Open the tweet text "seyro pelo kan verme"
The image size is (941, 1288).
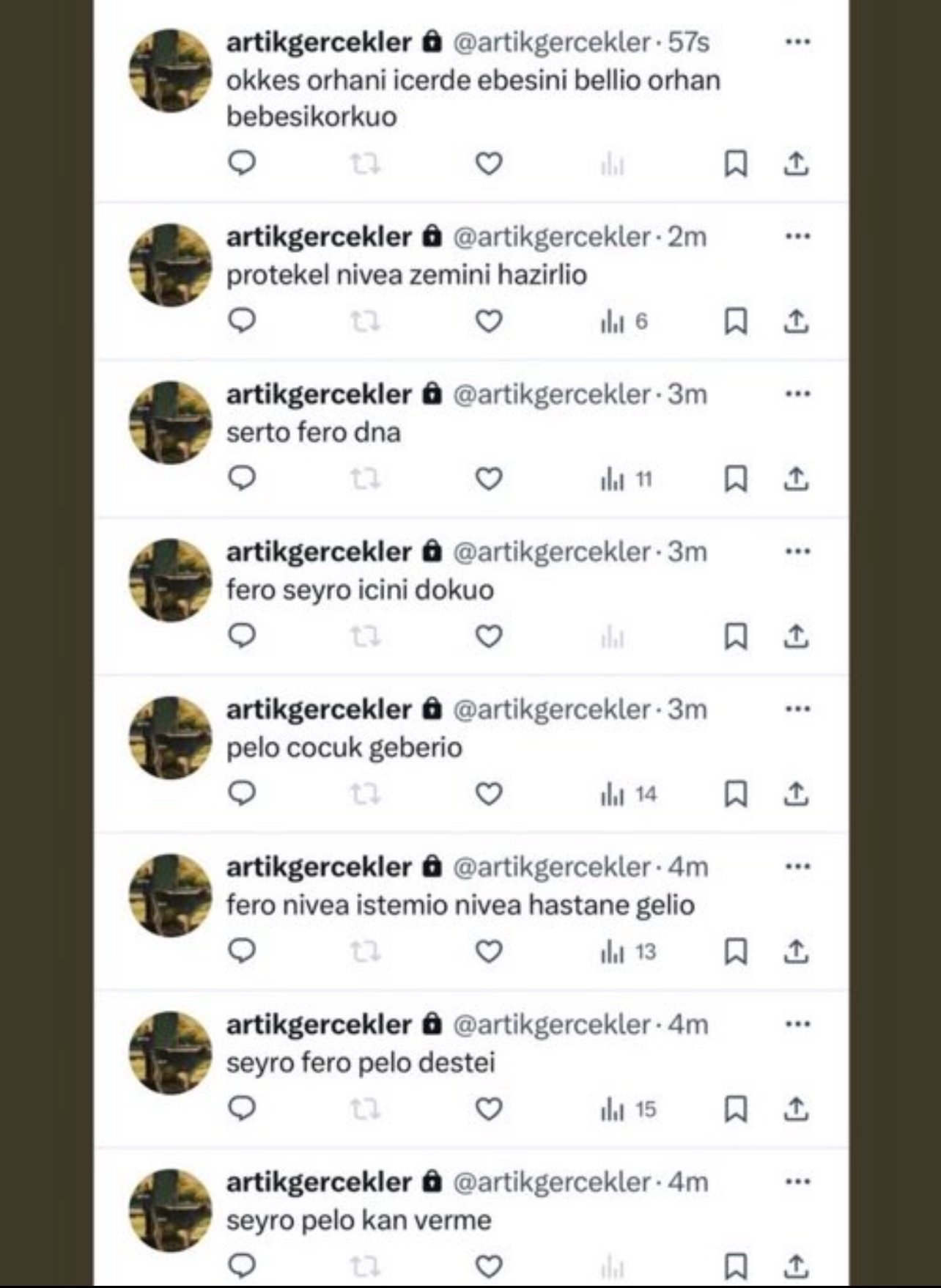(x=358, y=1220)
